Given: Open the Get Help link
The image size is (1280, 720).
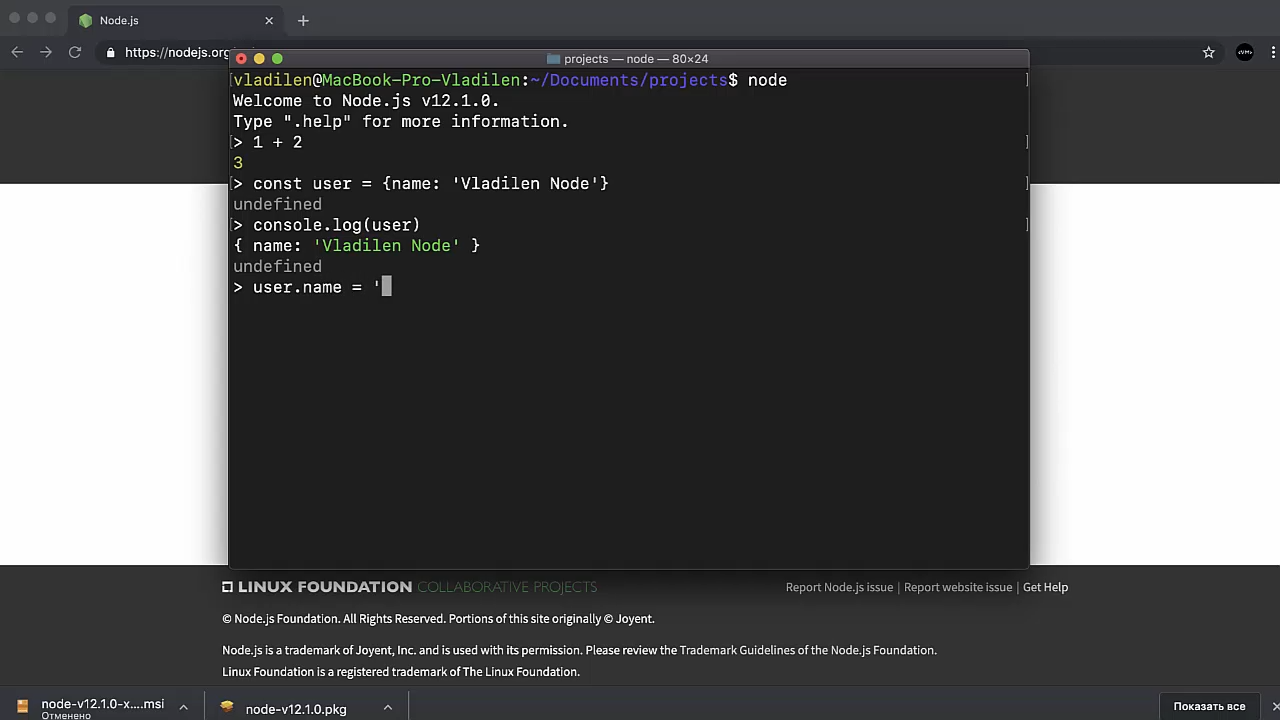Looking at the screenshot, I should pyautogui.click(x=1045, y=587).
